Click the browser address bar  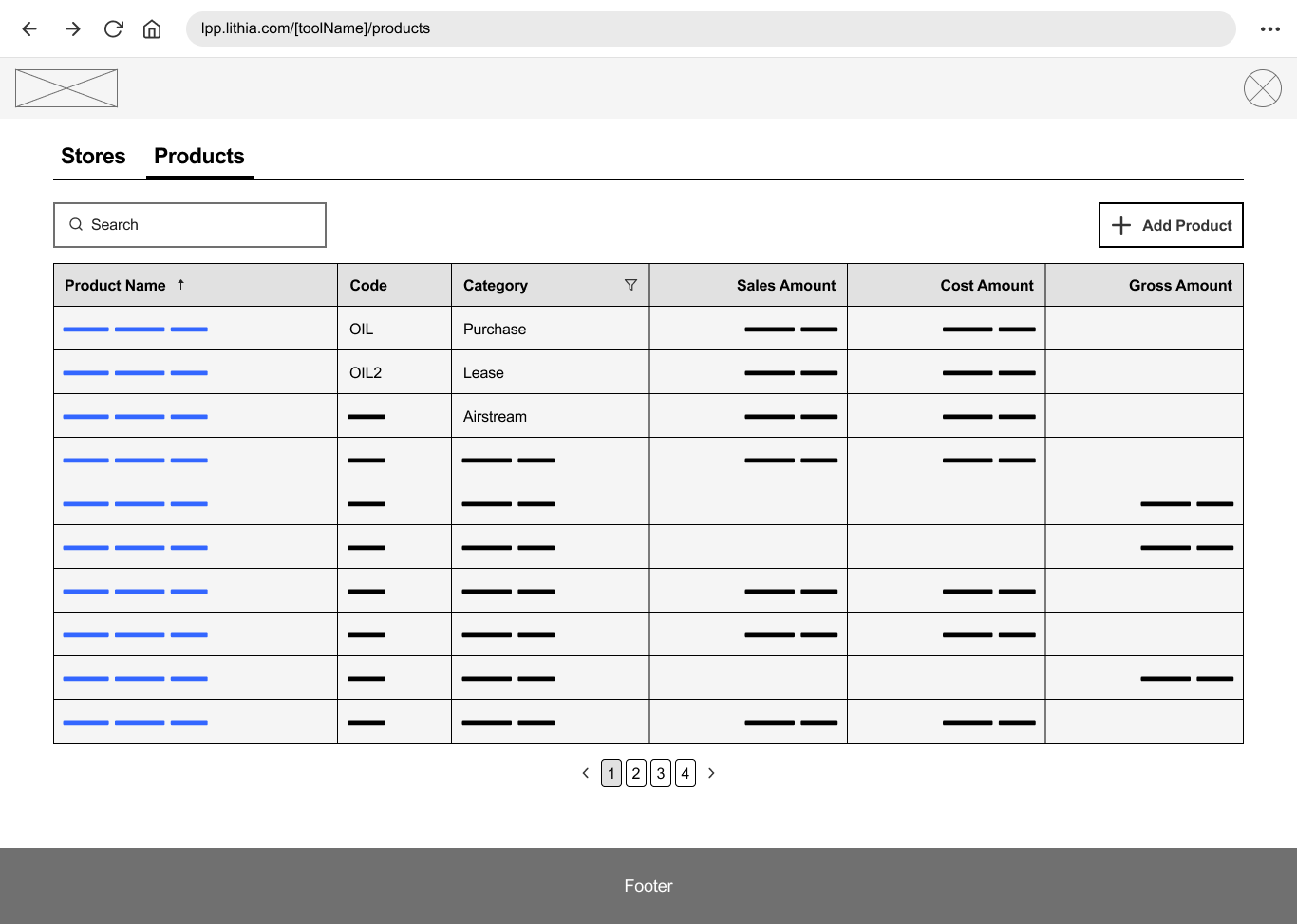click(710, 28)
